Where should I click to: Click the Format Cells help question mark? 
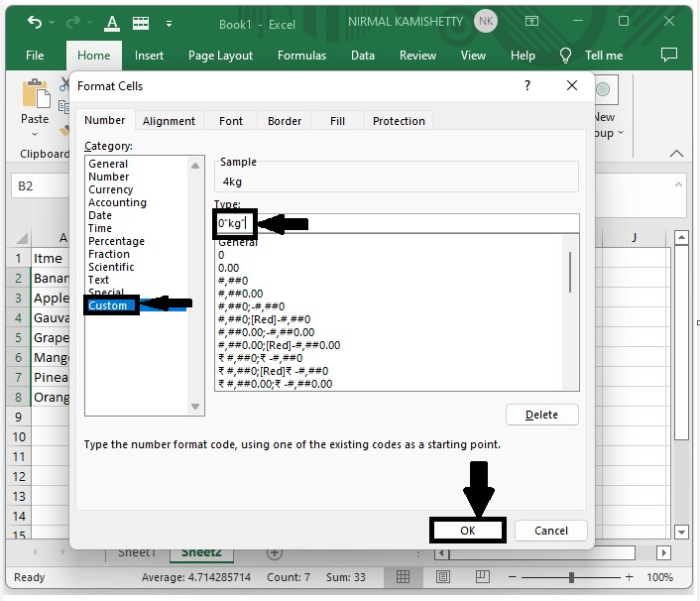click(x=528, y=85)
